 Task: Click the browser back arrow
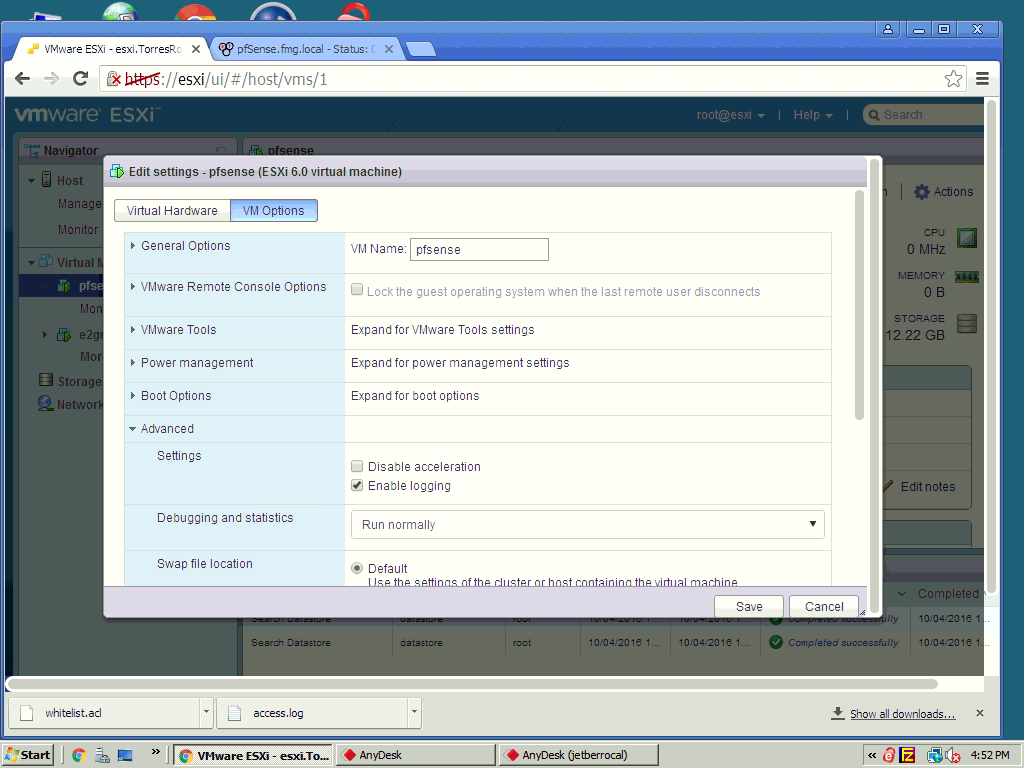[22, 79]
